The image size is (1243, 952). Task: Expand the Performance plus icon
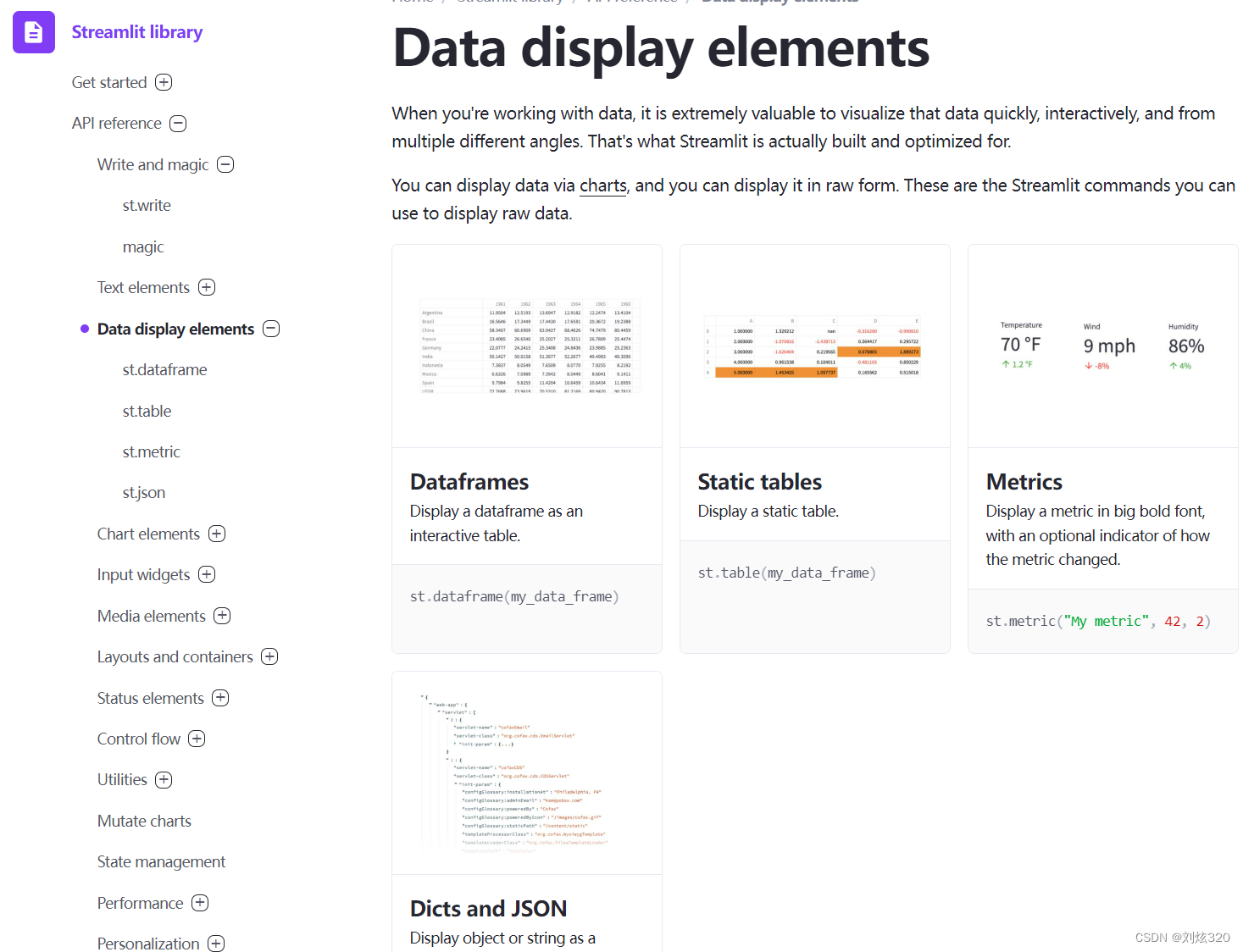[x=200, y=903]
